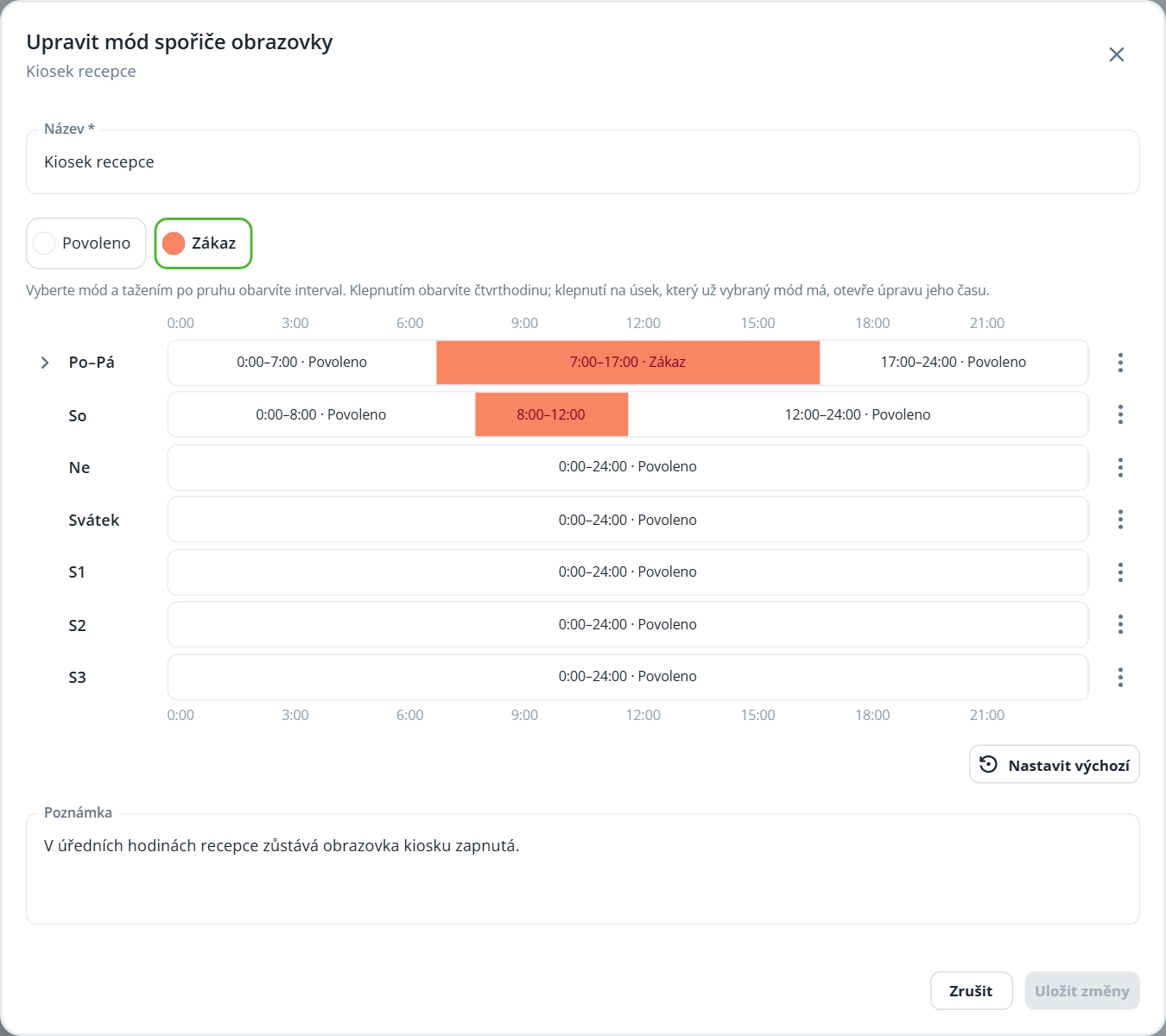Open the So 8:00–12:00 Zákaz segment
The width and height of the screenshot is (1166, 1036).
(x=551, y=414)
